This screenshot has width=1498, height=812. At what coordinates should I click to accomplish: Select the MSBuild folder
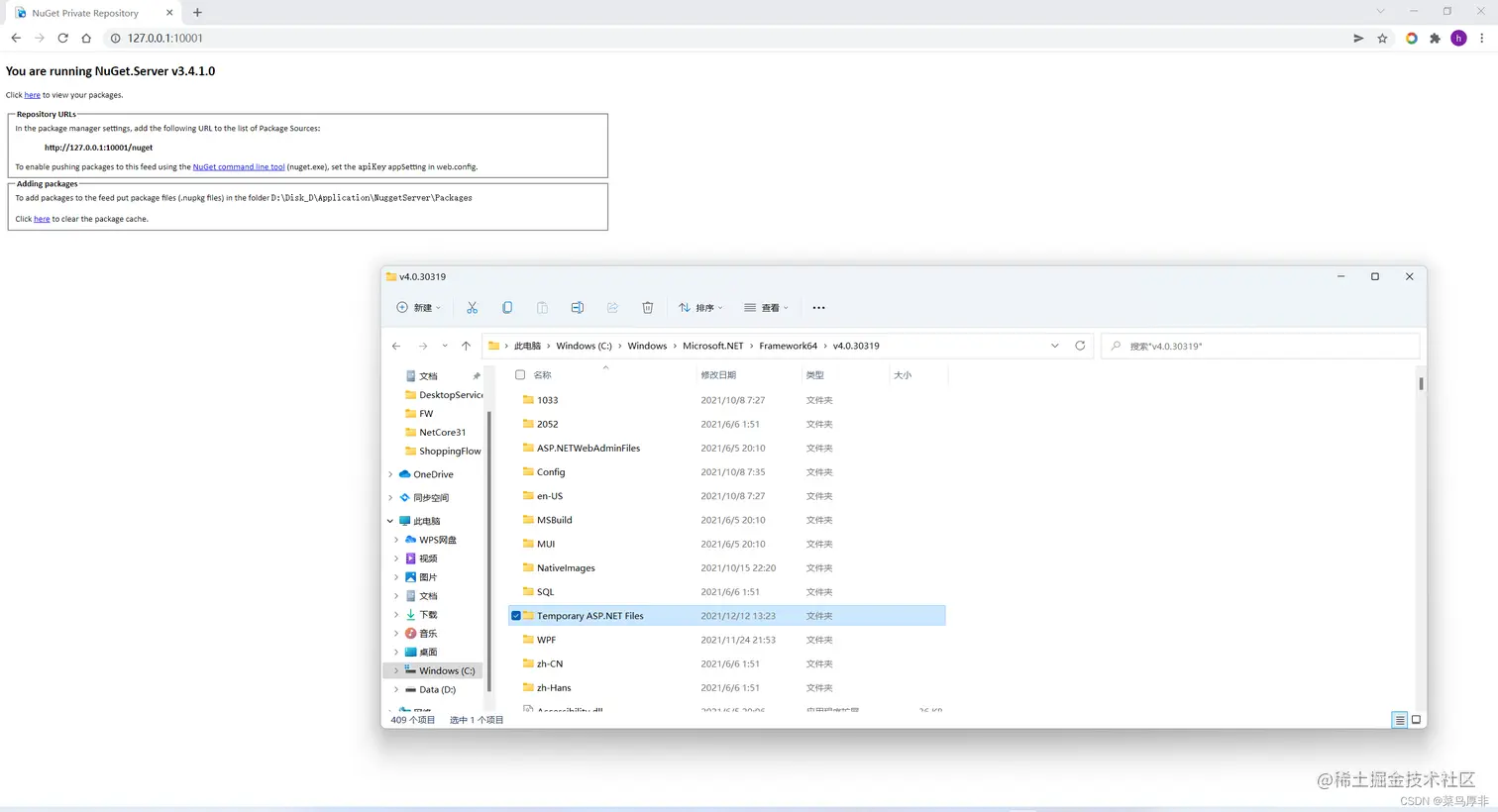pyautogui.click(x=555, y=520)
